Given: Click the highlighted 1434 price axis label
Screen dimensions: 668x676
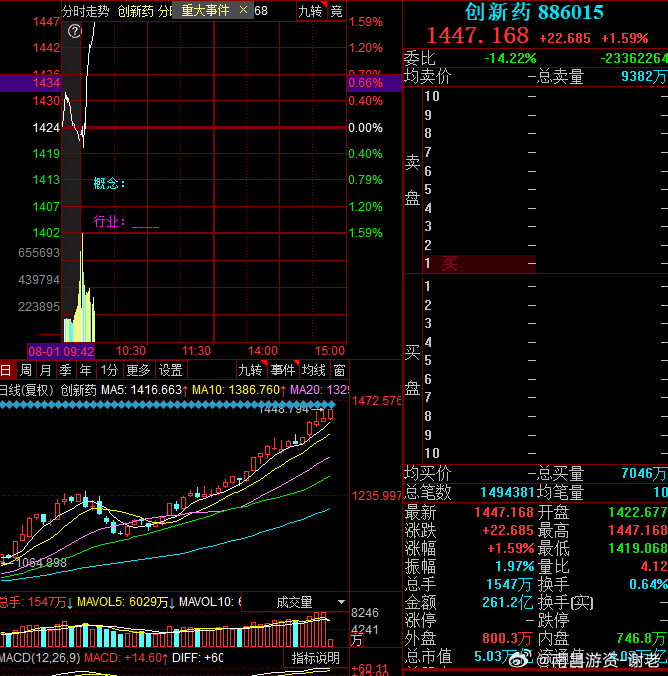Looking at the screenshot, I should tap(46, 82).
